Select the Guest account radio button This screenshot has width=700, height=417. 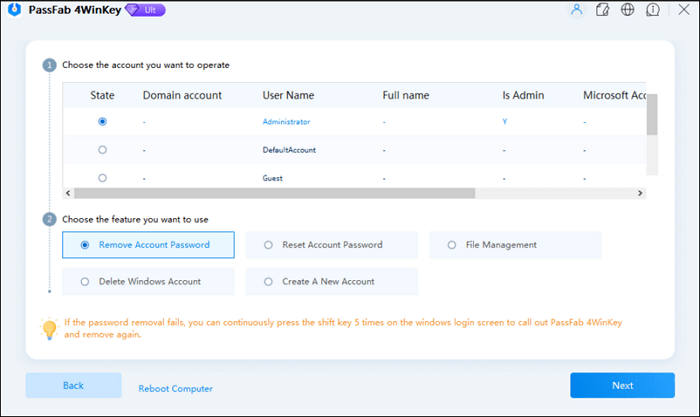pyautogui.click(x=102, y=177)
